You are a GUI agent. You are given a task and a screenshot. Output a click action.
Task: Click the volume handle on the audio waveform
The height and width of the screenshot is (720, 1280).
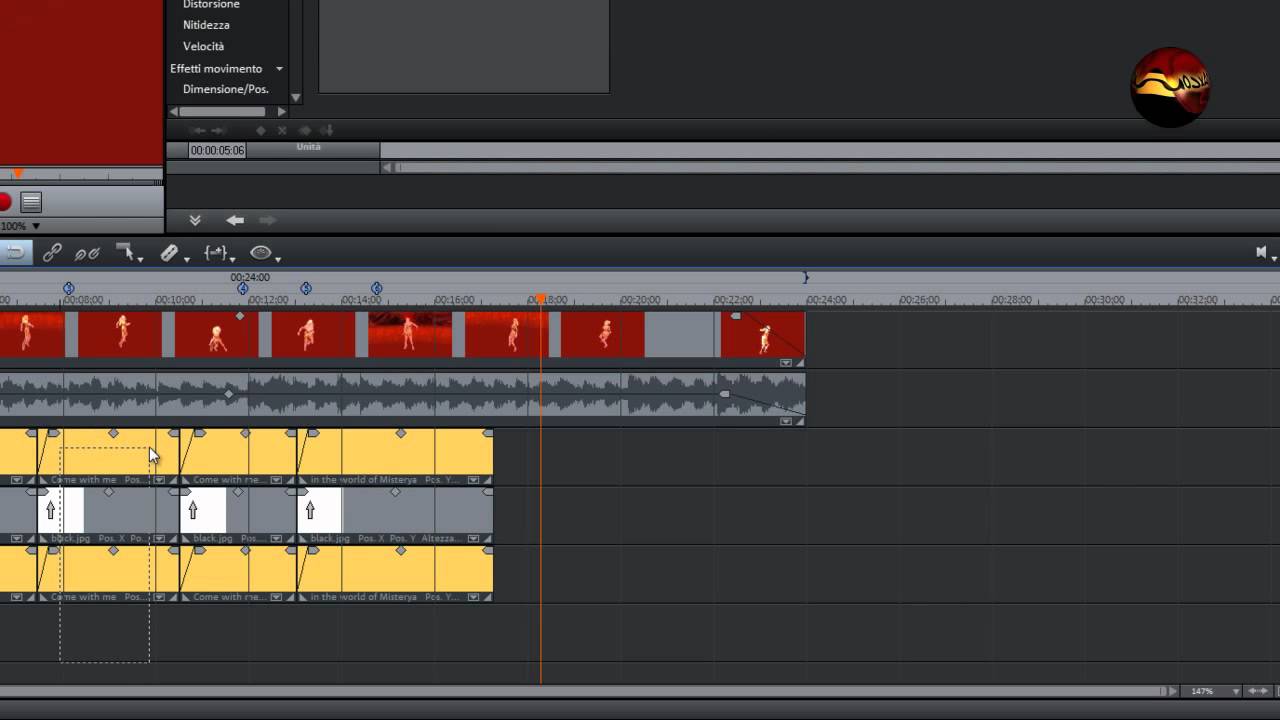(229, 394)
